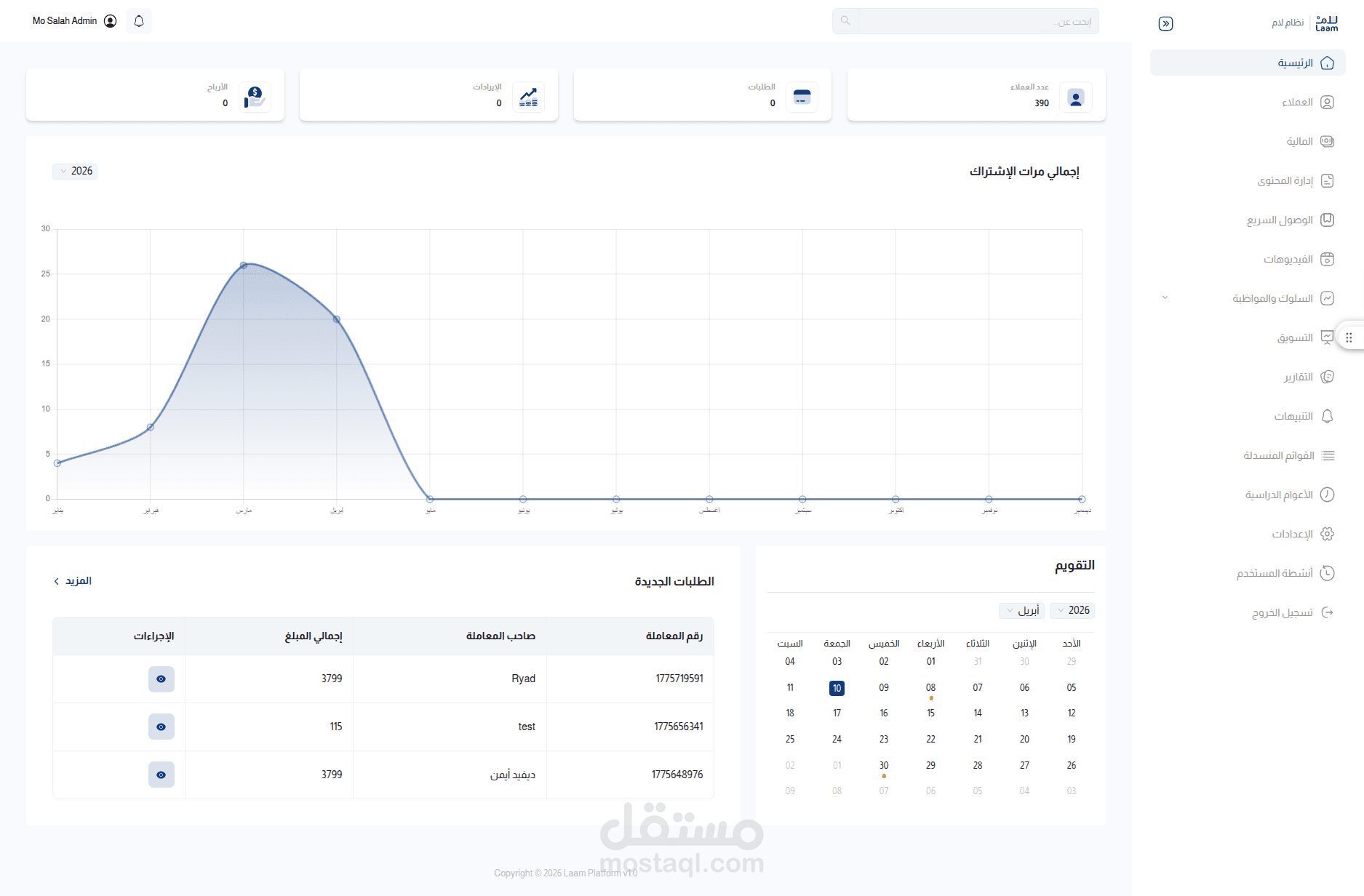1364x896 pixels.
Task: Open the أبريل month dropdown
Action: 1022,611
